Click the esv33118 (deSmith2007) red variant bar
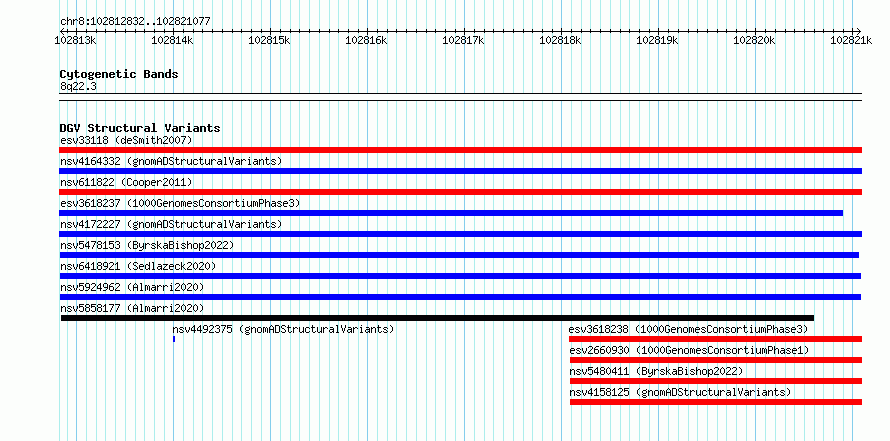 click(460, 150)
